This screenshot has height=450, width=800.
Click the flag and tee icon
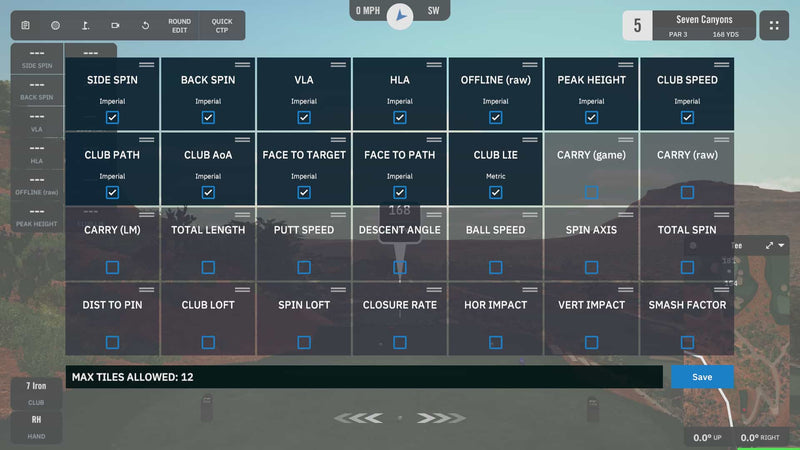point(86,26)
